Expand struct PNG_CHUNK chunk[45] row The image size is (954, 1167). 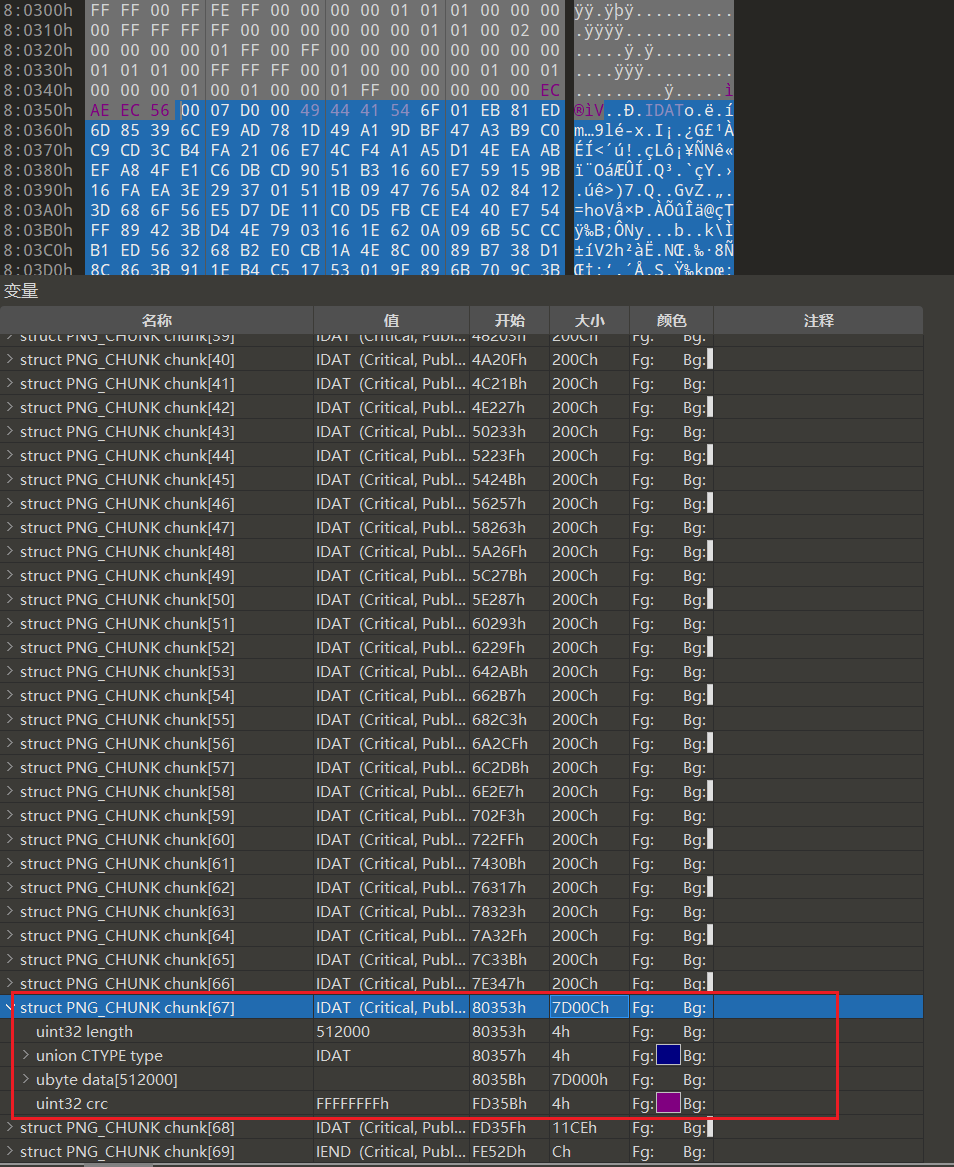click(10, 479)
